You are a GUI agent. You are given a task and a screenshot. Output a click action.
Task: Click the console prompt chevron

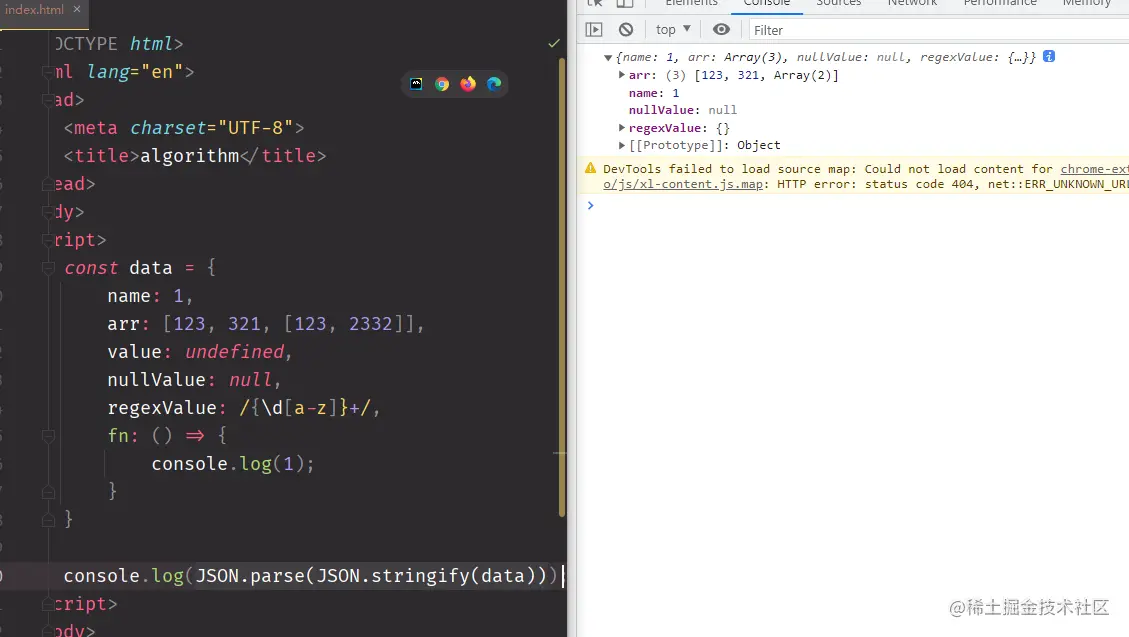pos(590,205)
